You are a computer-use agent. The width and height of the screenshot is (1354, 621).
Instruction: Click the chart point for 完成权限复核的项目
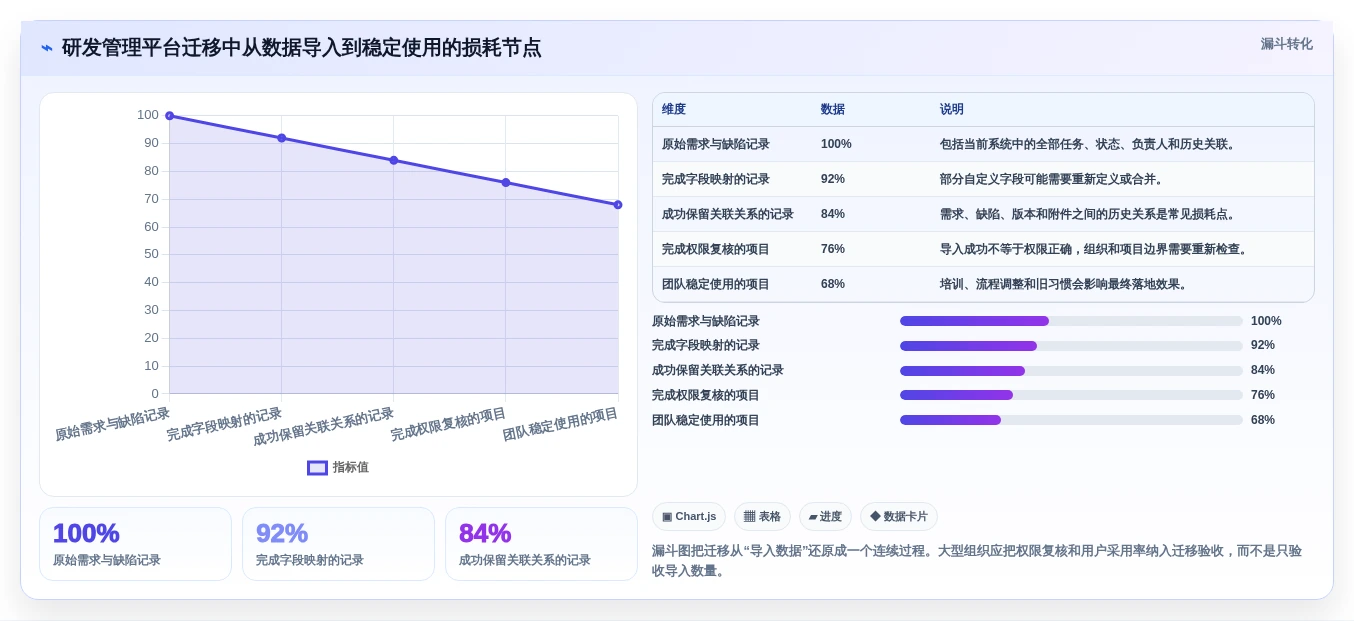pyautogui.click(x=506, y=182)
